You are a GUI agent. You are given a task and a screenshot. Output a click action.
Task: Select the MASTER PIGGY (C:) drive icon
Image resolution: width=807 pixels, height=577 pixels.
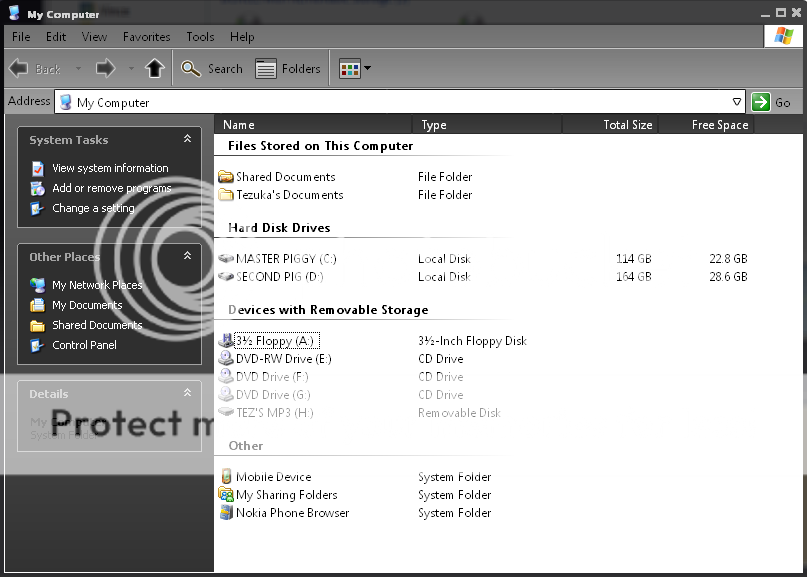tap(226, 259)
